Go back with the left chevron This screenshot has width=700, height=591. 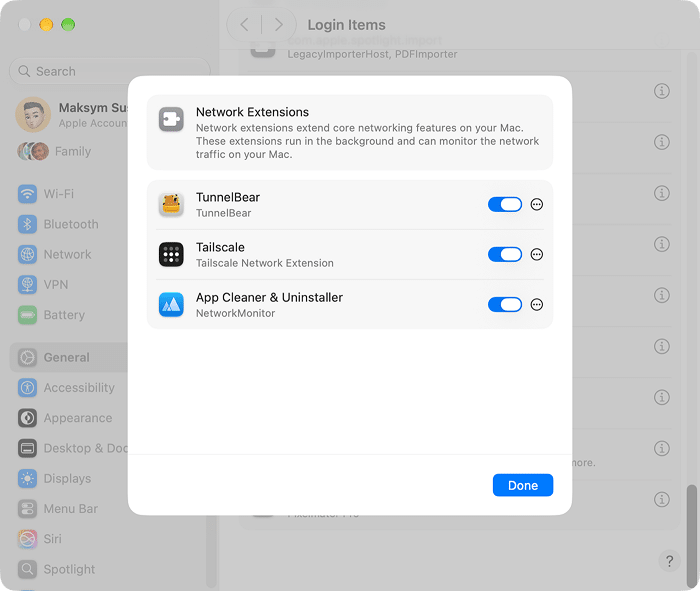[244, 25]
